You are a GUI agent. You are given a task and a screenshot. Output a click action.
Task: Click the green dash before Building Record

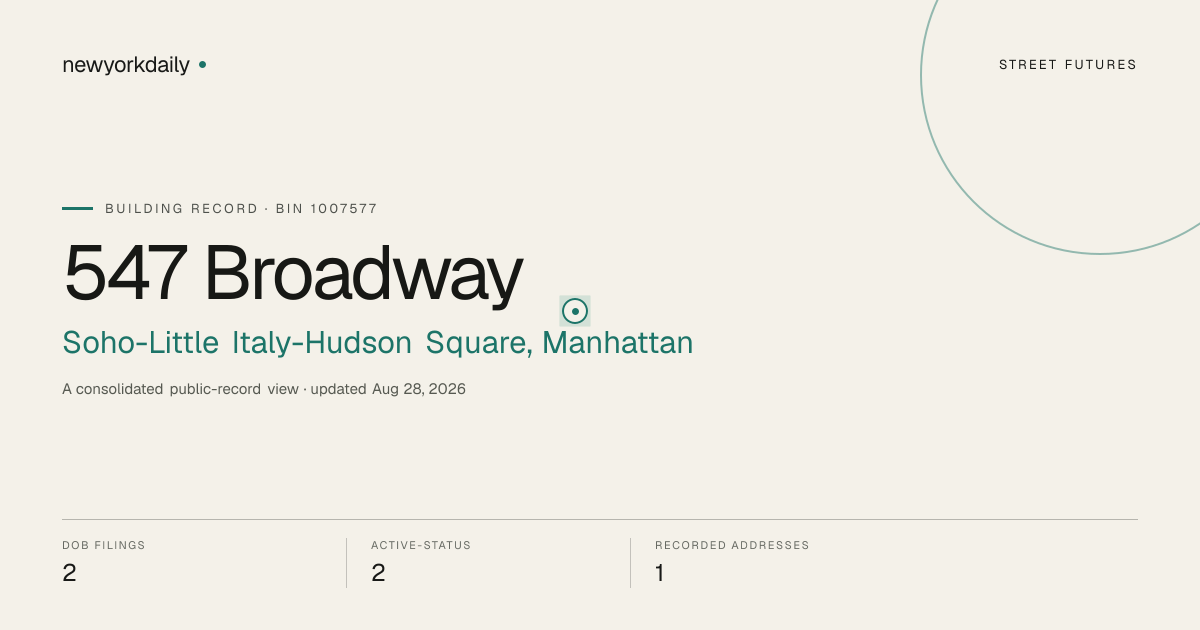tap(77, 208)
